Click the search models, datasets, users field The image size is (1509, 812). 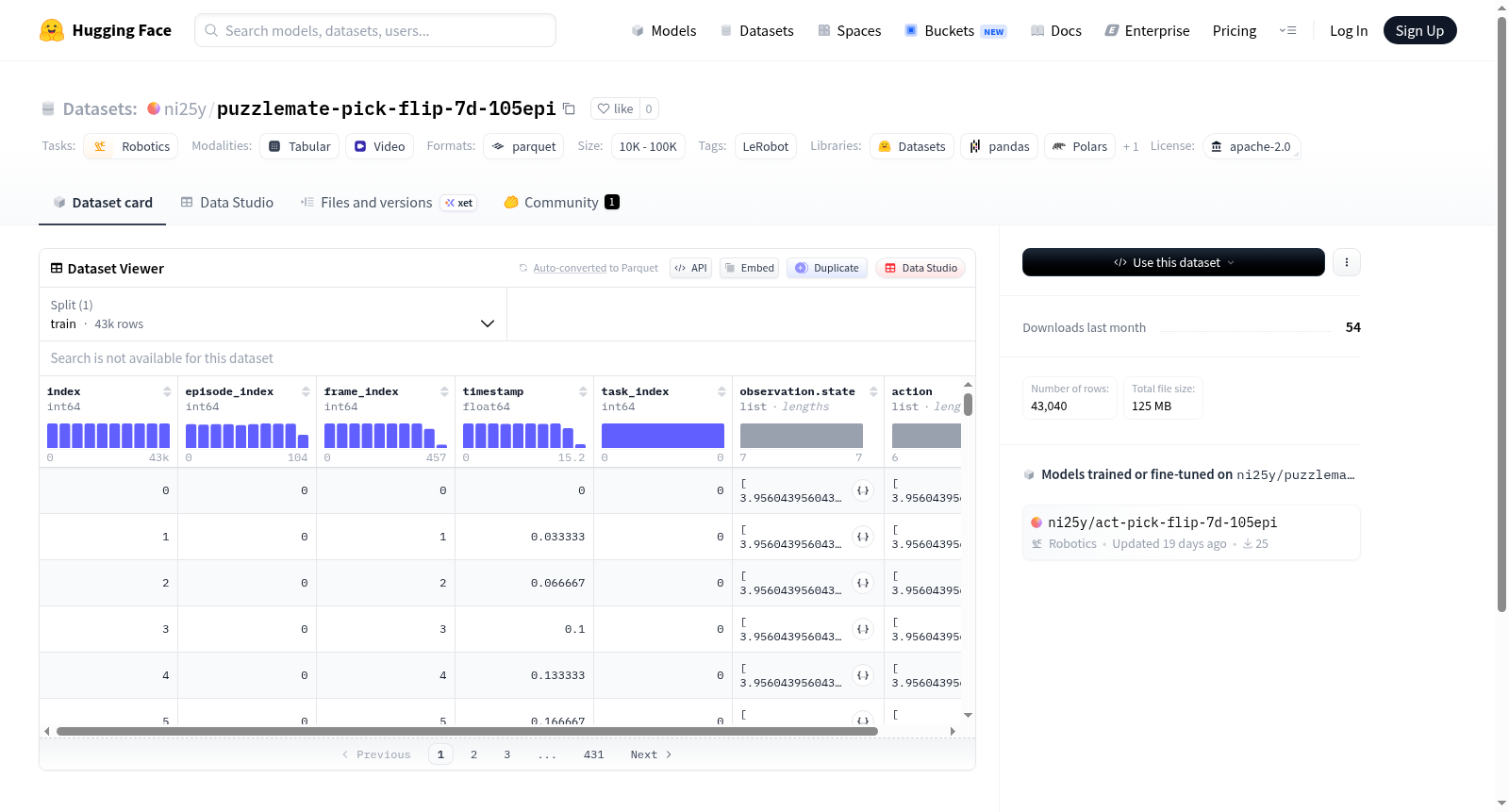coord(375,30)
